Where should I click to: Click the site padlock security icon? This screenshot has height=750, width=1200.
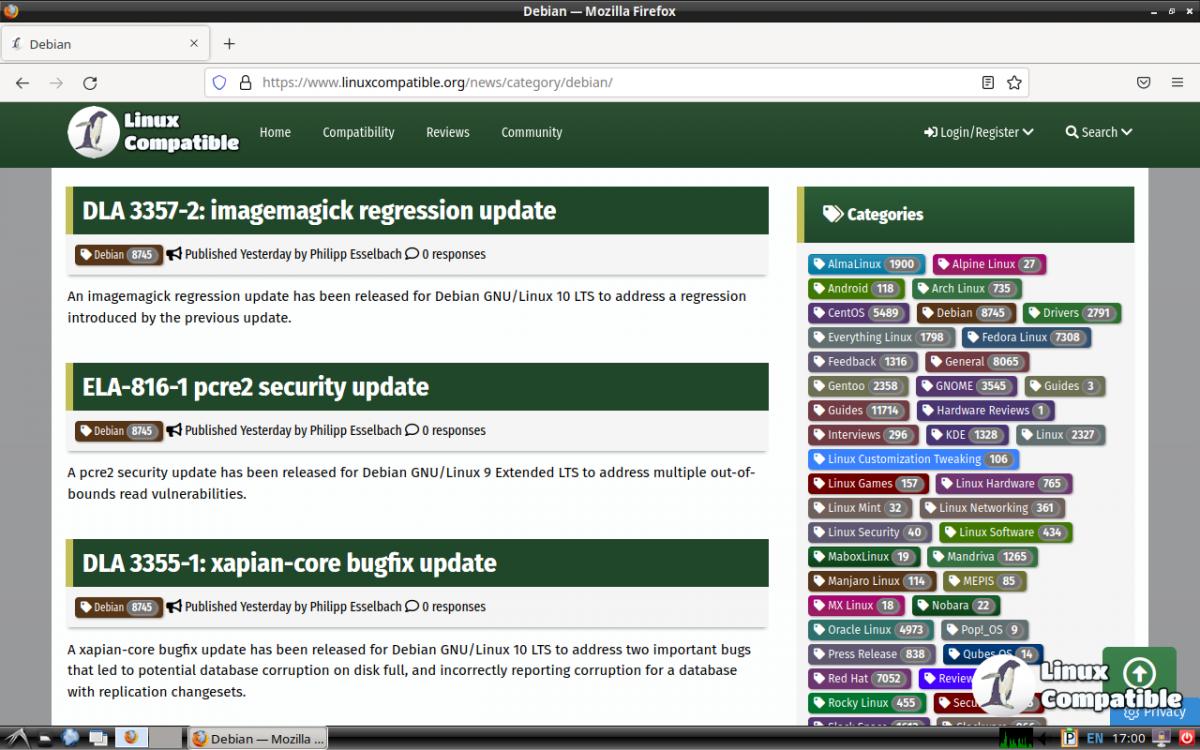tap(244, 83)
